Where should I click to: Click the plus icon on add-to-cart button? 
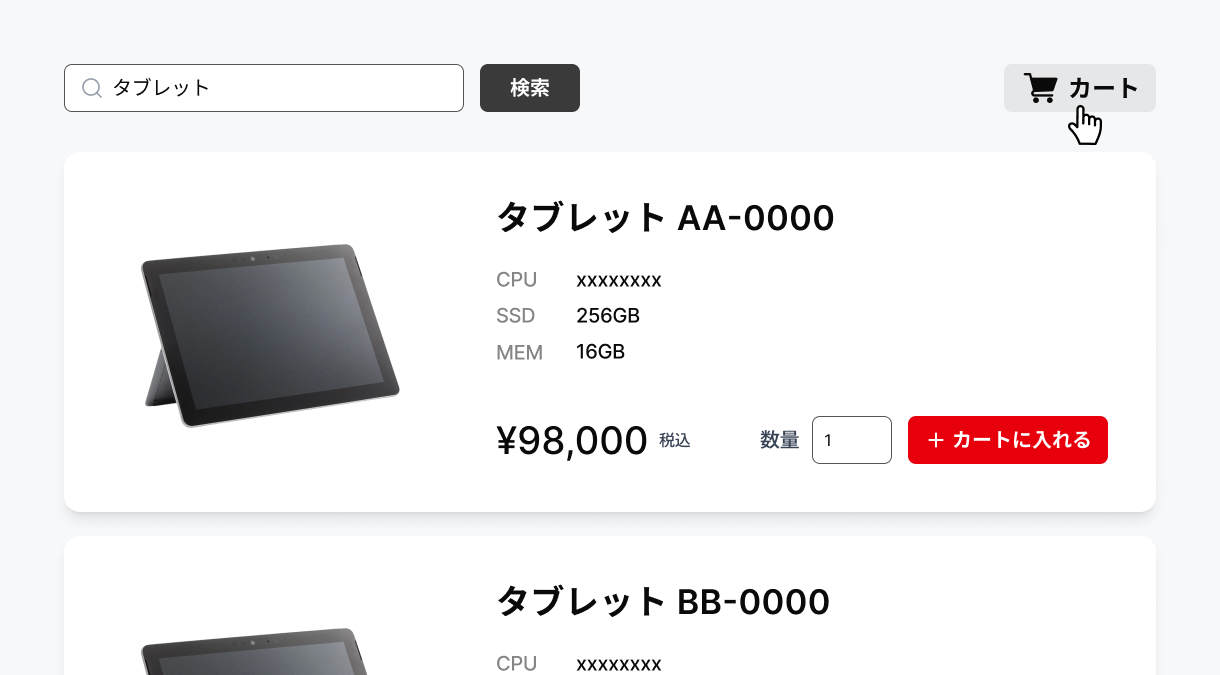coord(936,440)
